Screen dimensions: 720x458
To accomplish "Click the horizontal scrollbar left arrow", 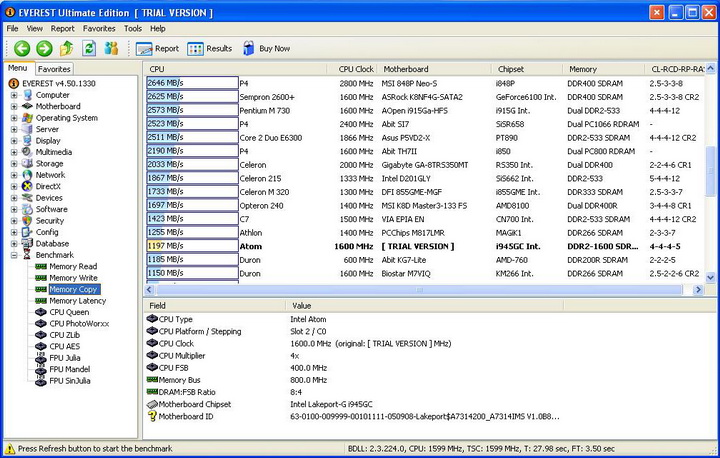I will pos(149,289).
